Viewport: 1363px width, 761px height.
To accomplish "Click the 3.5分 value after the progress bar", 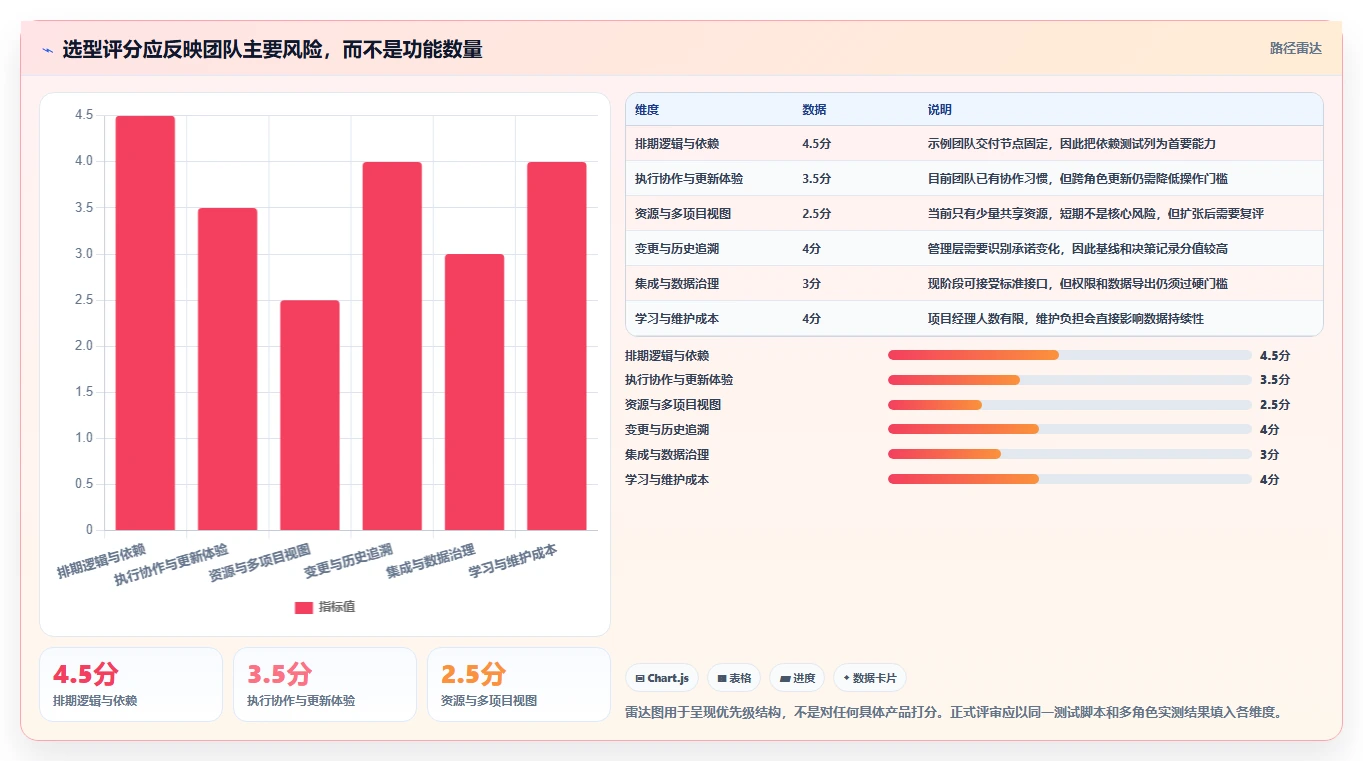I will click(x=1275, y=380).
